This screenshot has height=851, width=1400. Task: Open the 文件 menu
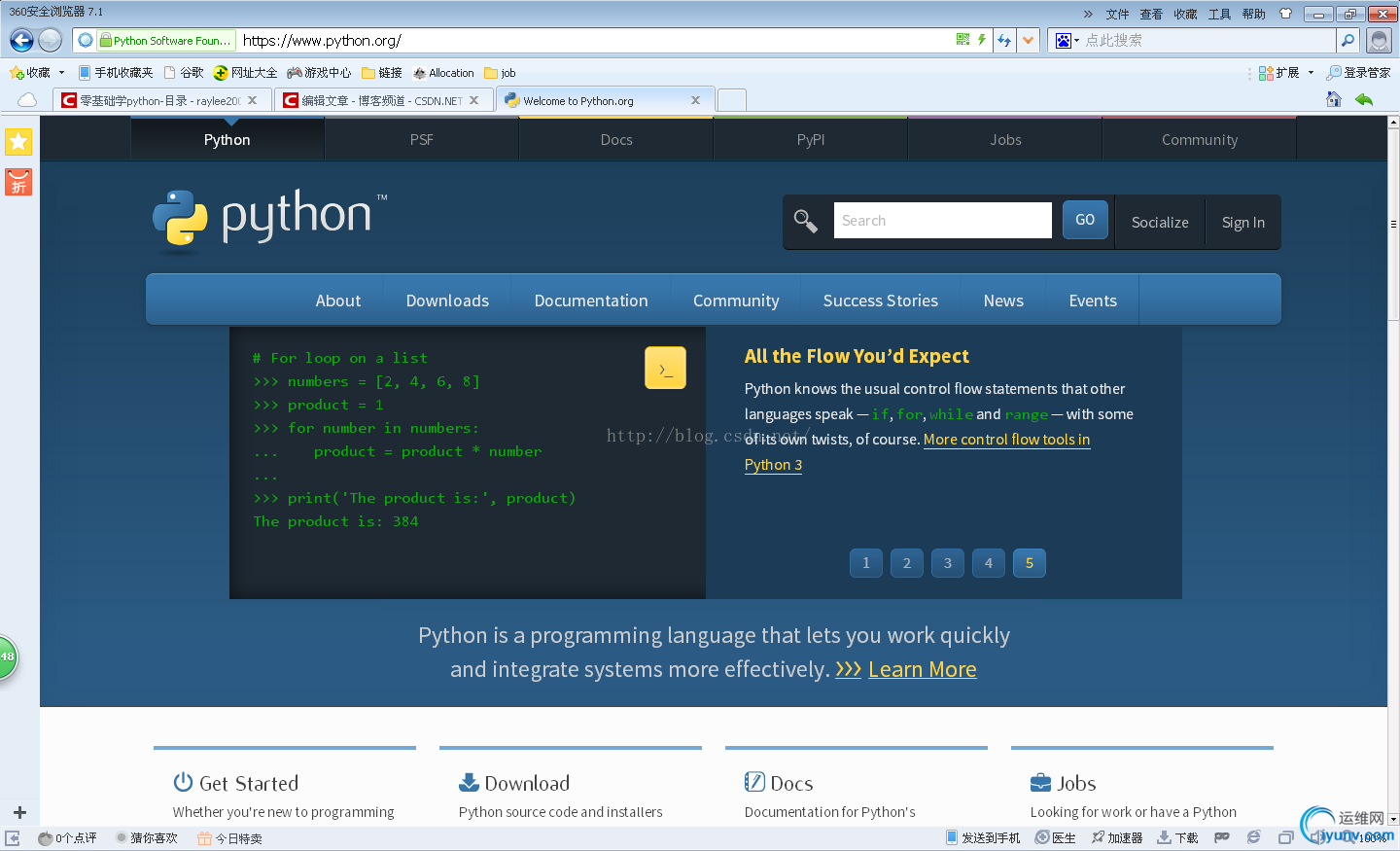pyautogui.click(x=1117, y=14)
